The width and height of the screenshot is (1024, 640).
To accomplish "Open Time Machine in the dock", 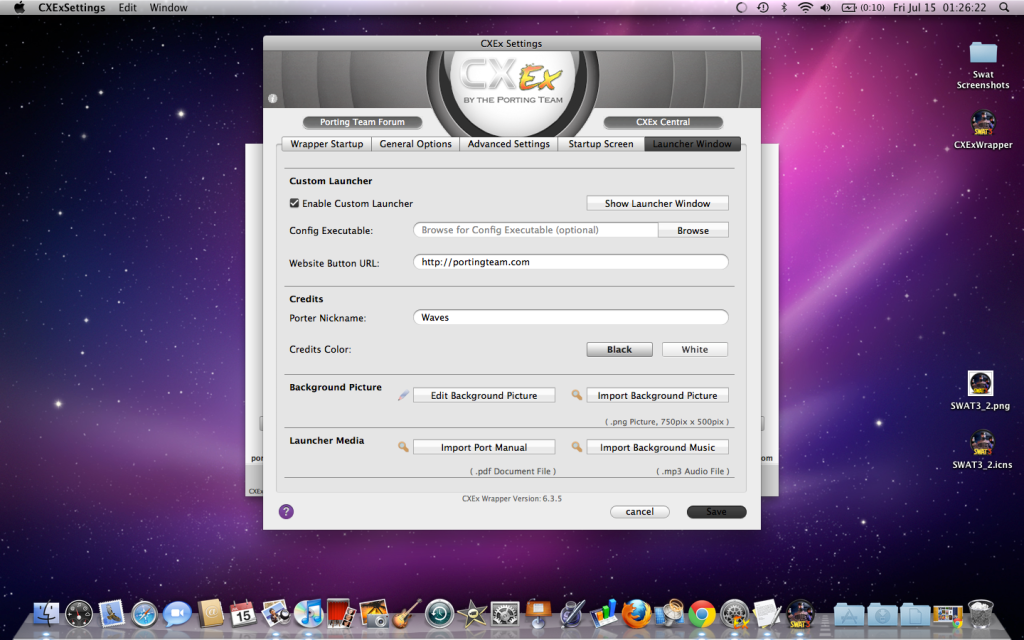I will coord(440,614).
